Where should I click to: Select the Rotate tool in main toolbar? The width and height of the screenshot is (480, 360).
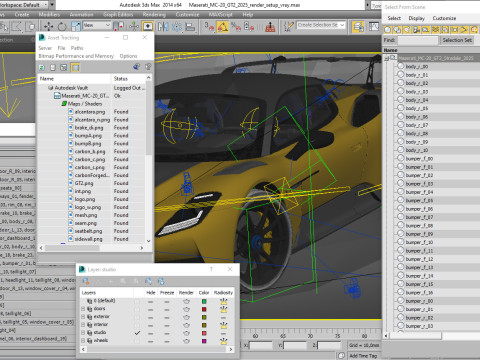click(x=62, y=26)
